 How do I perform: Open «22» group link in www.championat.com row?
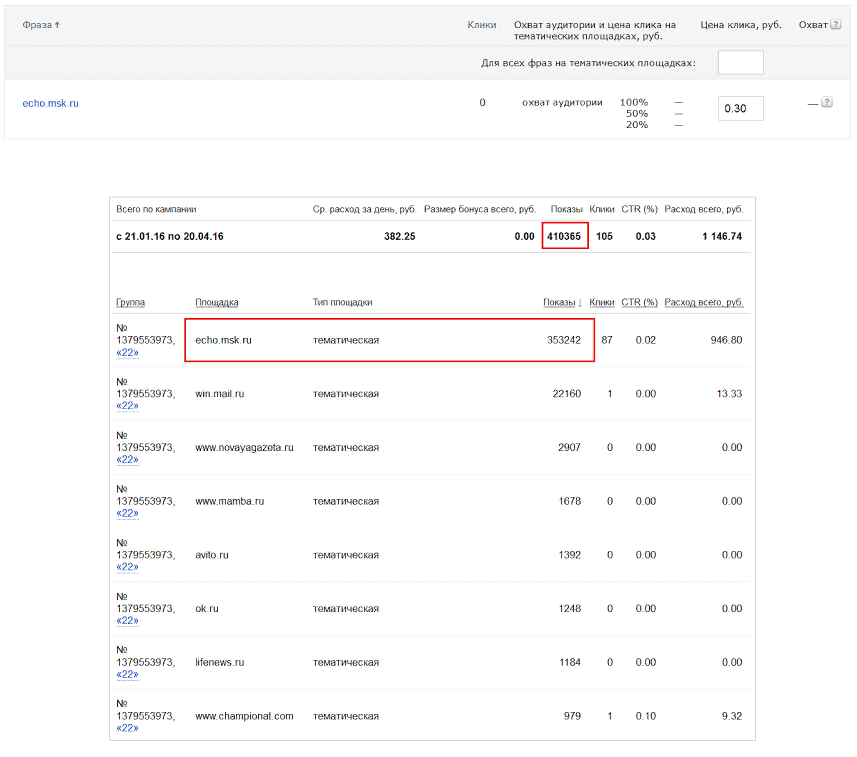(127, 728)
